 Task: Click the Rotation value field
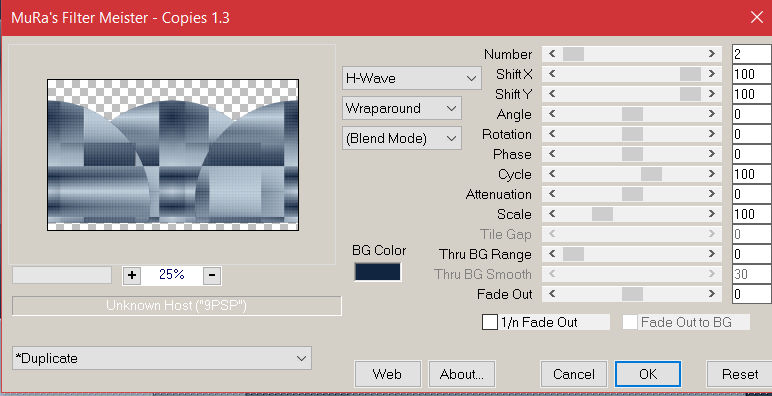752,134
